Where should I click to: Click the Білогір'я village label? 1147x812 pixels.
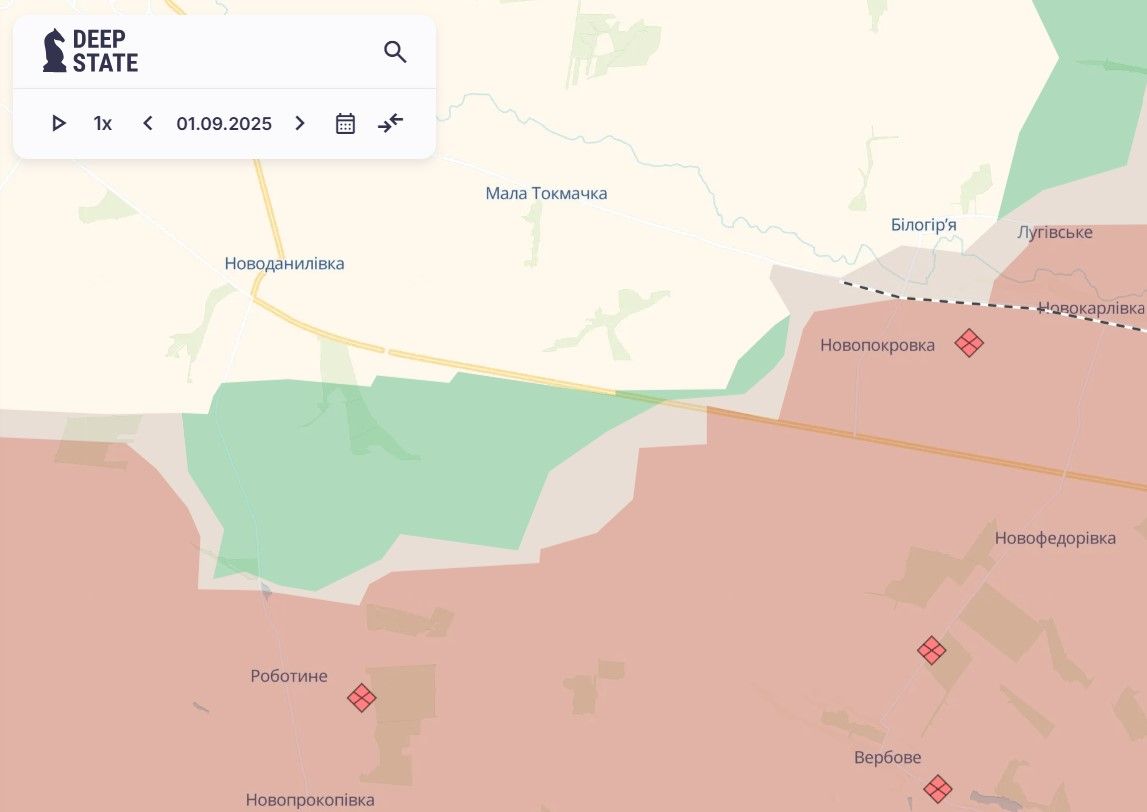923,225
